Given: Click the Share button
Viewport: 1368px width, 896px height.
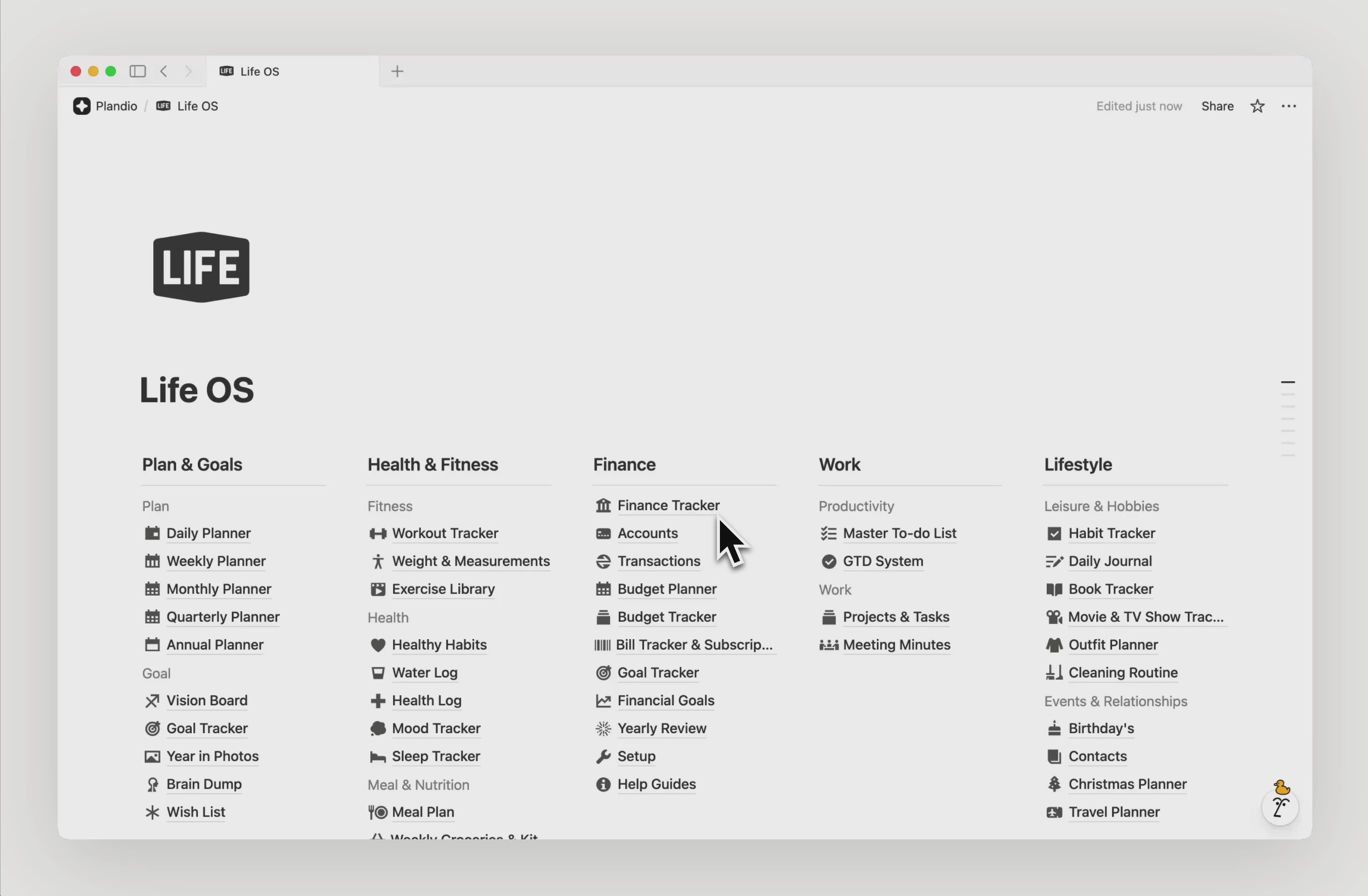Looking at the screenshot, I should (1218, 106).
